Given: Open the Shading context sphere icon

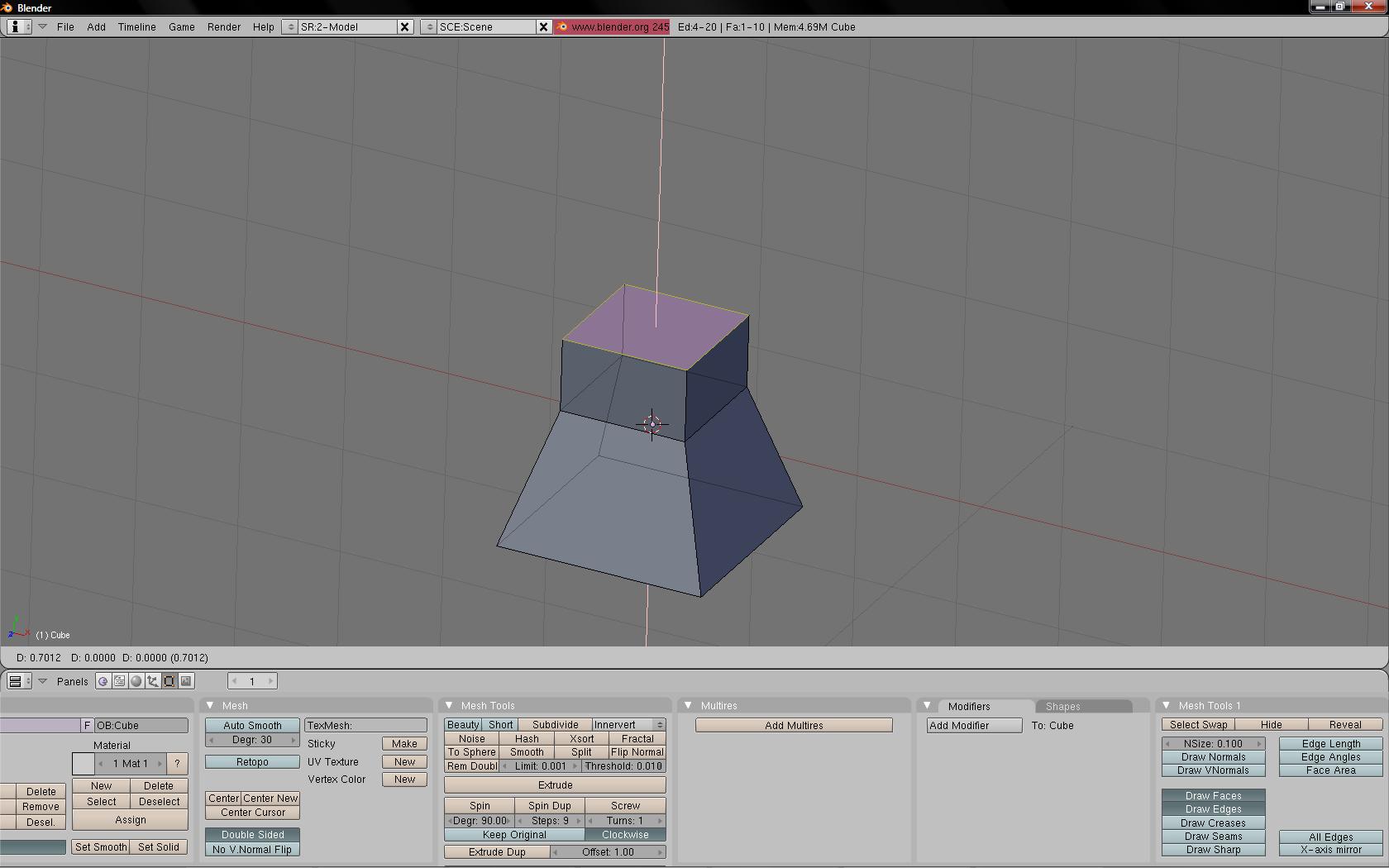Looking at the screenshot, I should click(x=136, y=681).
